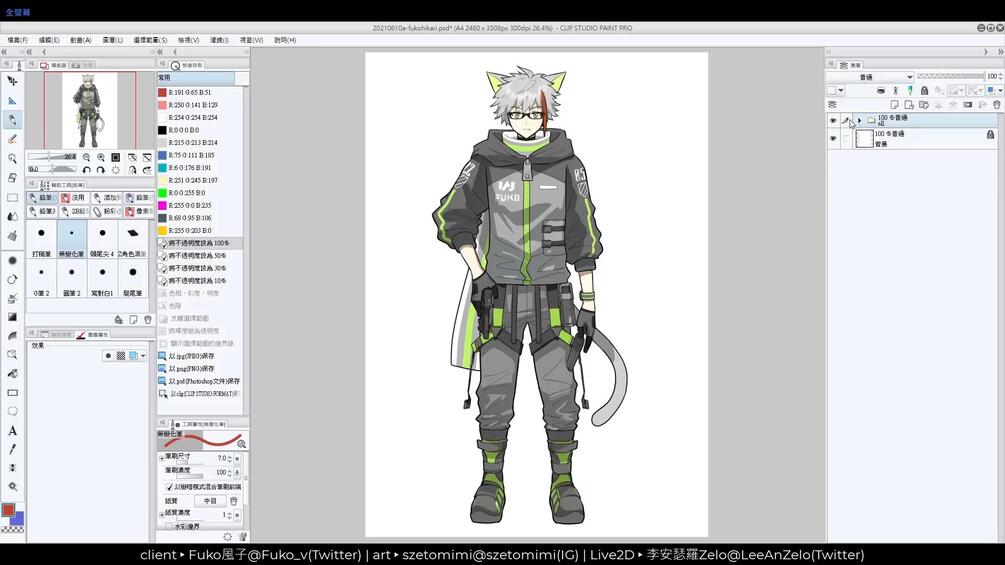1005x565 pixels.
Task: Open the Help (H) menu
Action: coord(285,40)
